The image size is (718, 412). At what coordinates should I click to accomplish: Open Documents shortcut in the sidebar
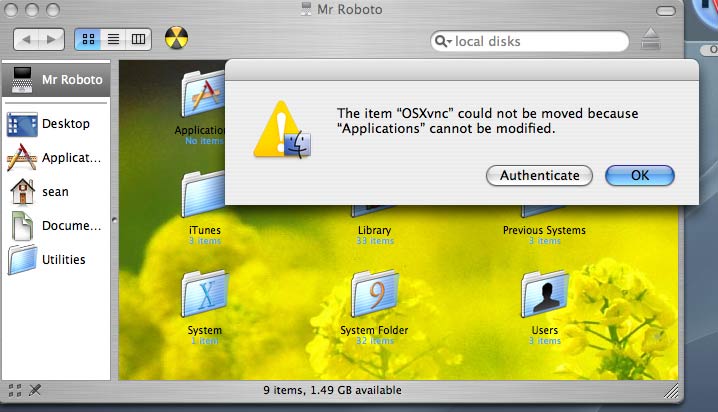pos(54,226)
